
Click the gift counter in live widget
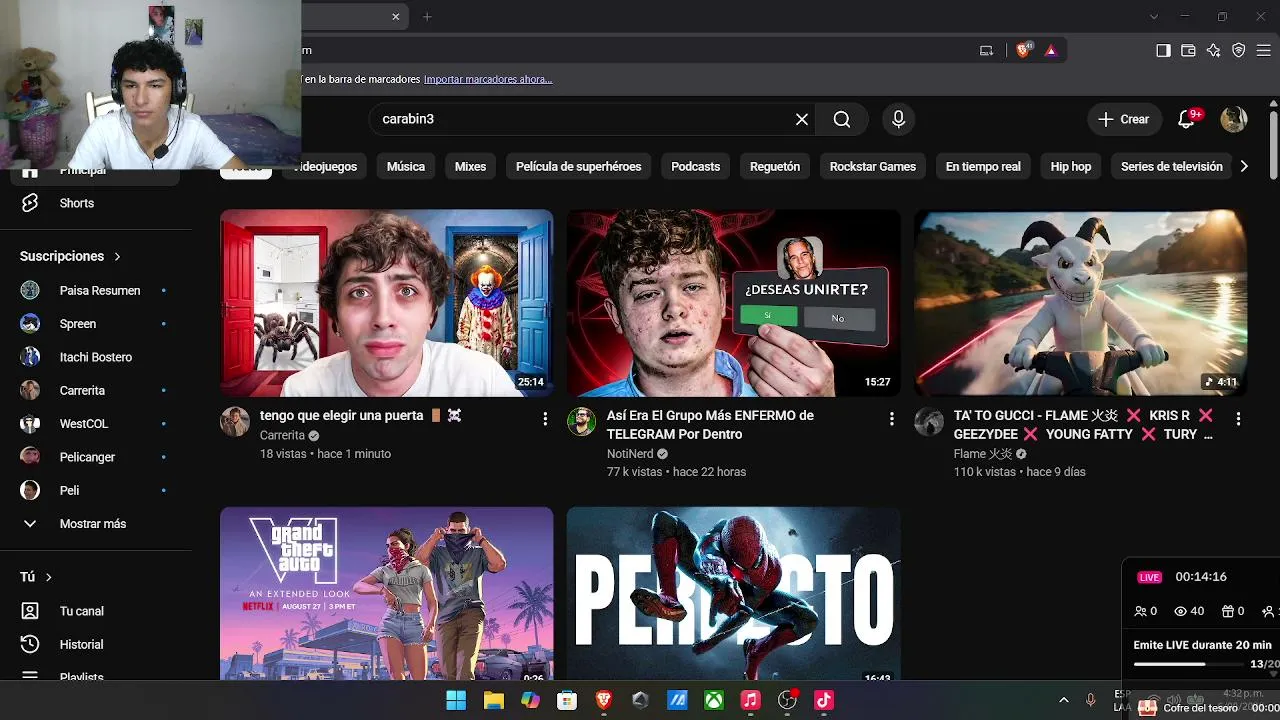[1233, 611]
